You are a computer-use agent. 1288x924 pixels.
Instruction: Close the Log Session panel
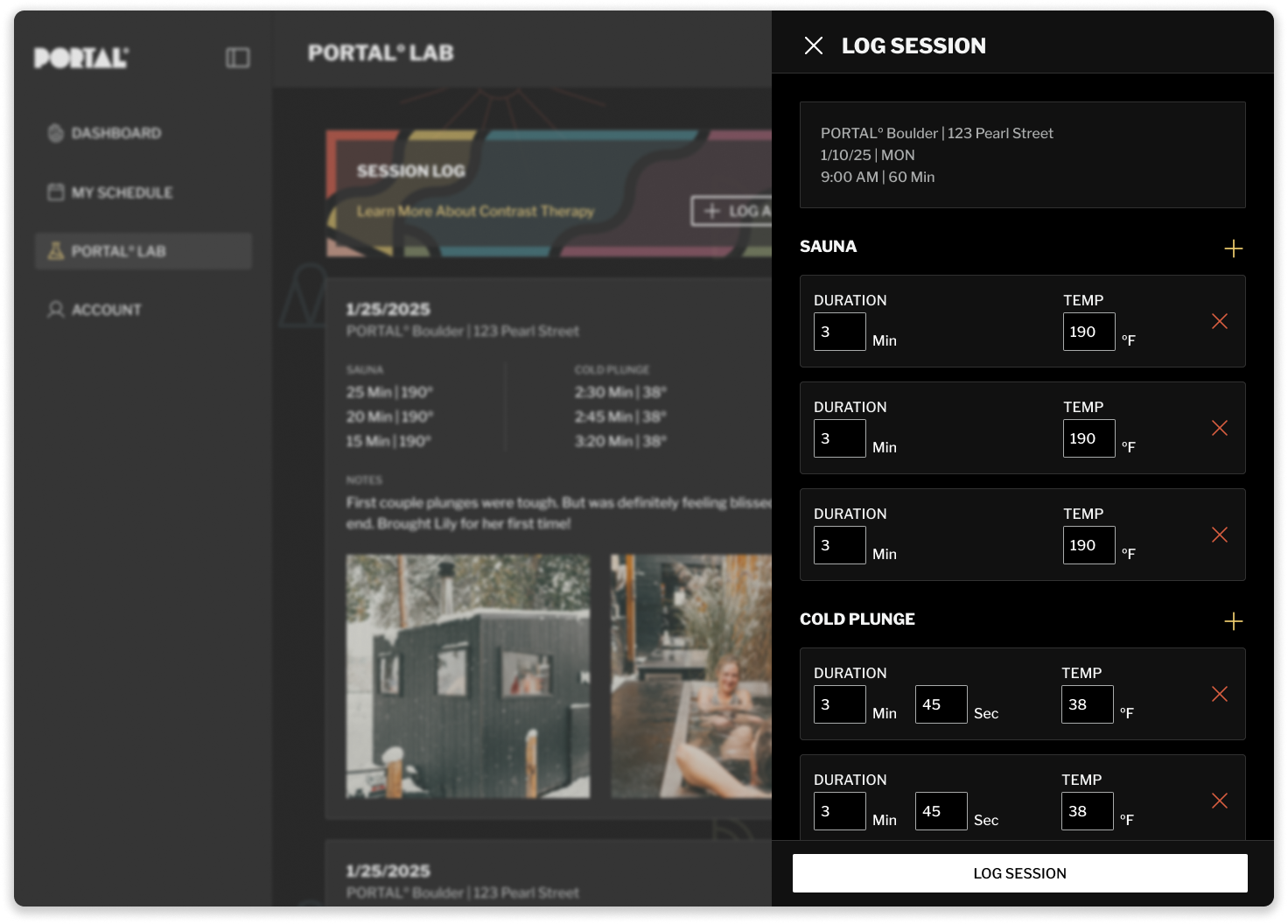click(x=814, y=45)
